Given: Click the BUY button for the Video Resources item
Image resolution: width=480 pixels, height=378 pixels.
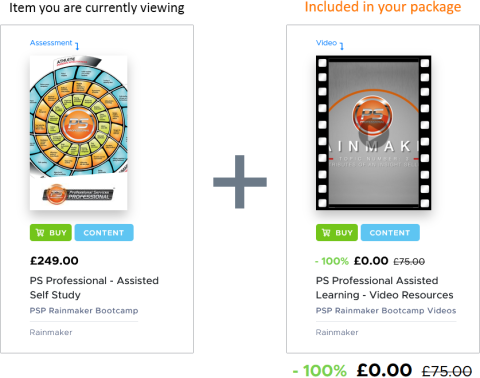Looking at the screenshot, I should point(337,232).
